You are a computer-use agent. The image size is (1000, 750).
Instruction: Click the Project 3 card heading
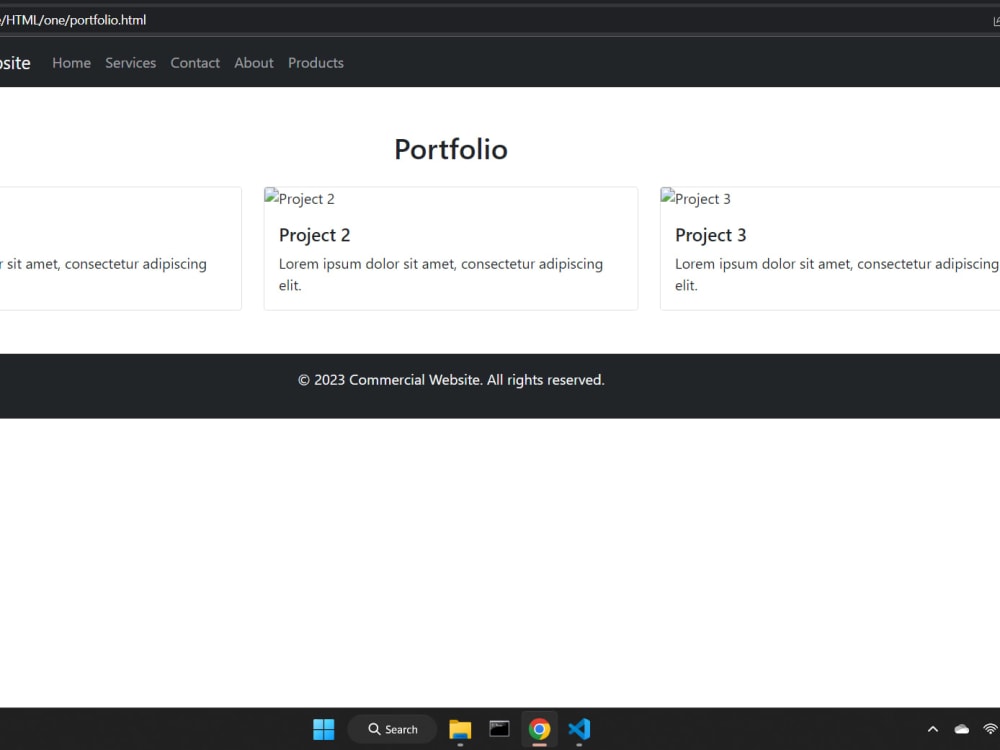(x=710, y=235)
